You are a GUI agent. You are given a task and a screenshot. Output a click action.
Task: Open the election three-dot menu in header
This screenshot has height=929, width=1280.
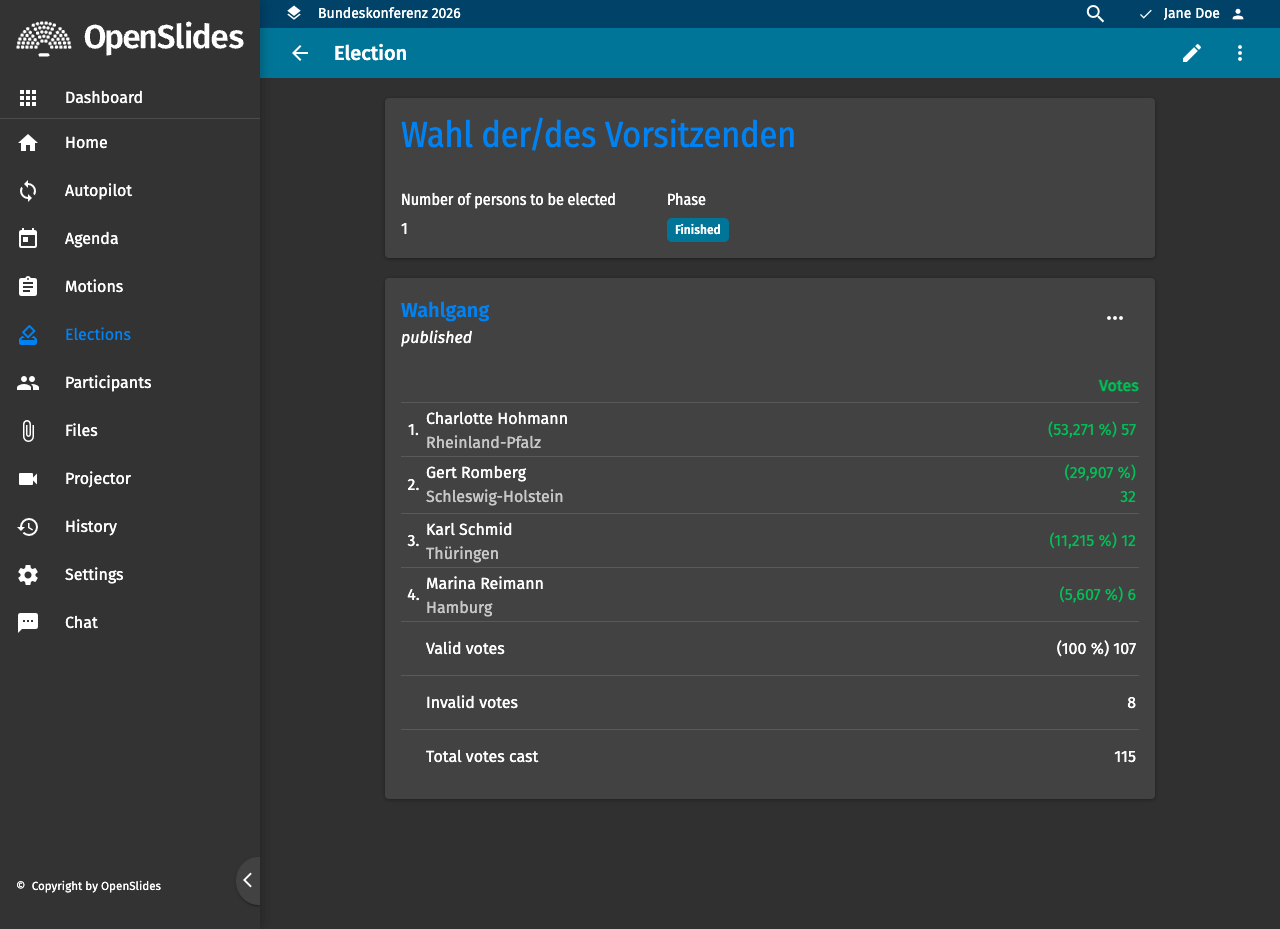click(1240, 53)
